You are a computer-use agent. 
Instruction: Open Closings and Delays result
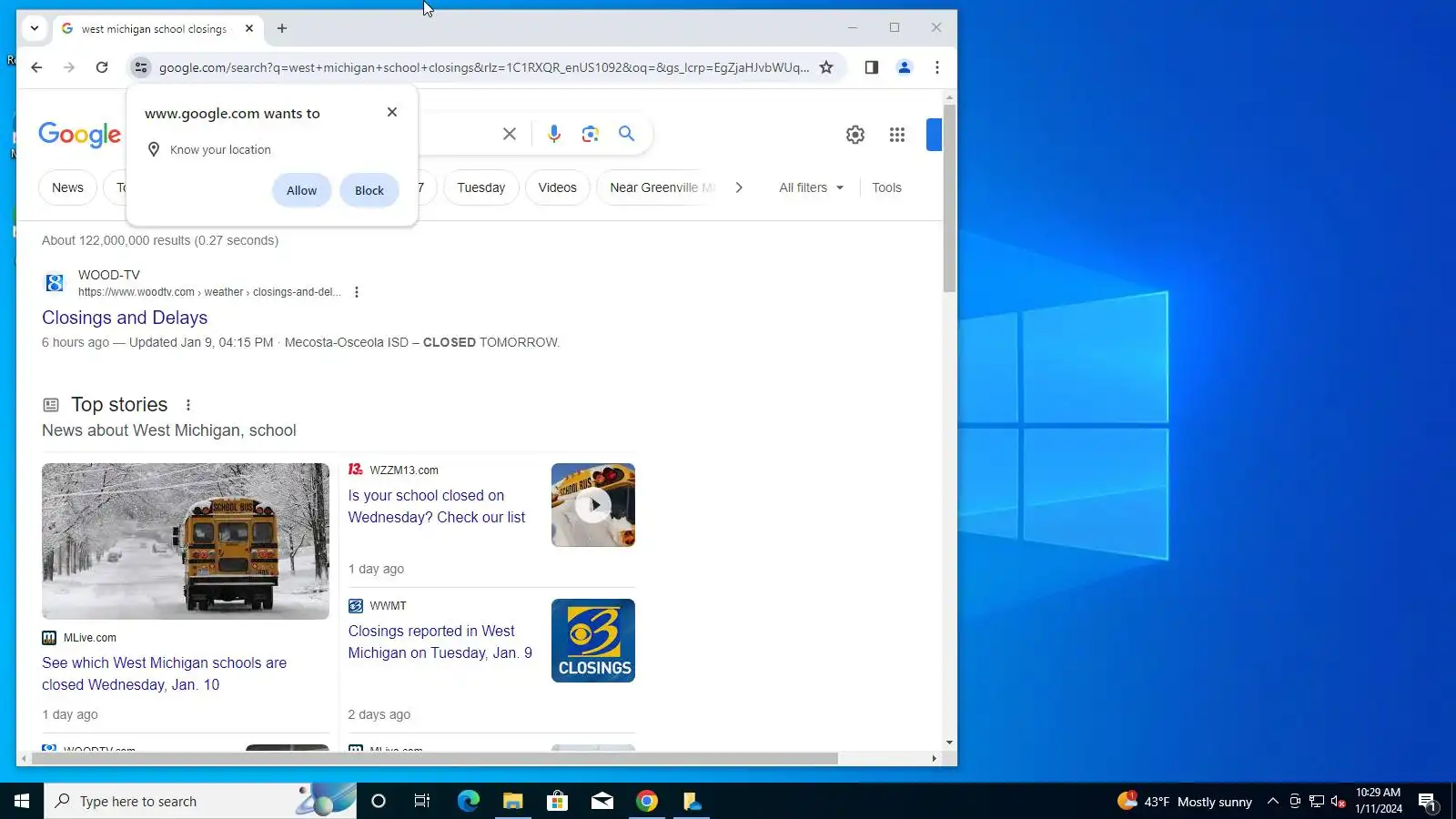pyautogui.click(x=125, y=318)
